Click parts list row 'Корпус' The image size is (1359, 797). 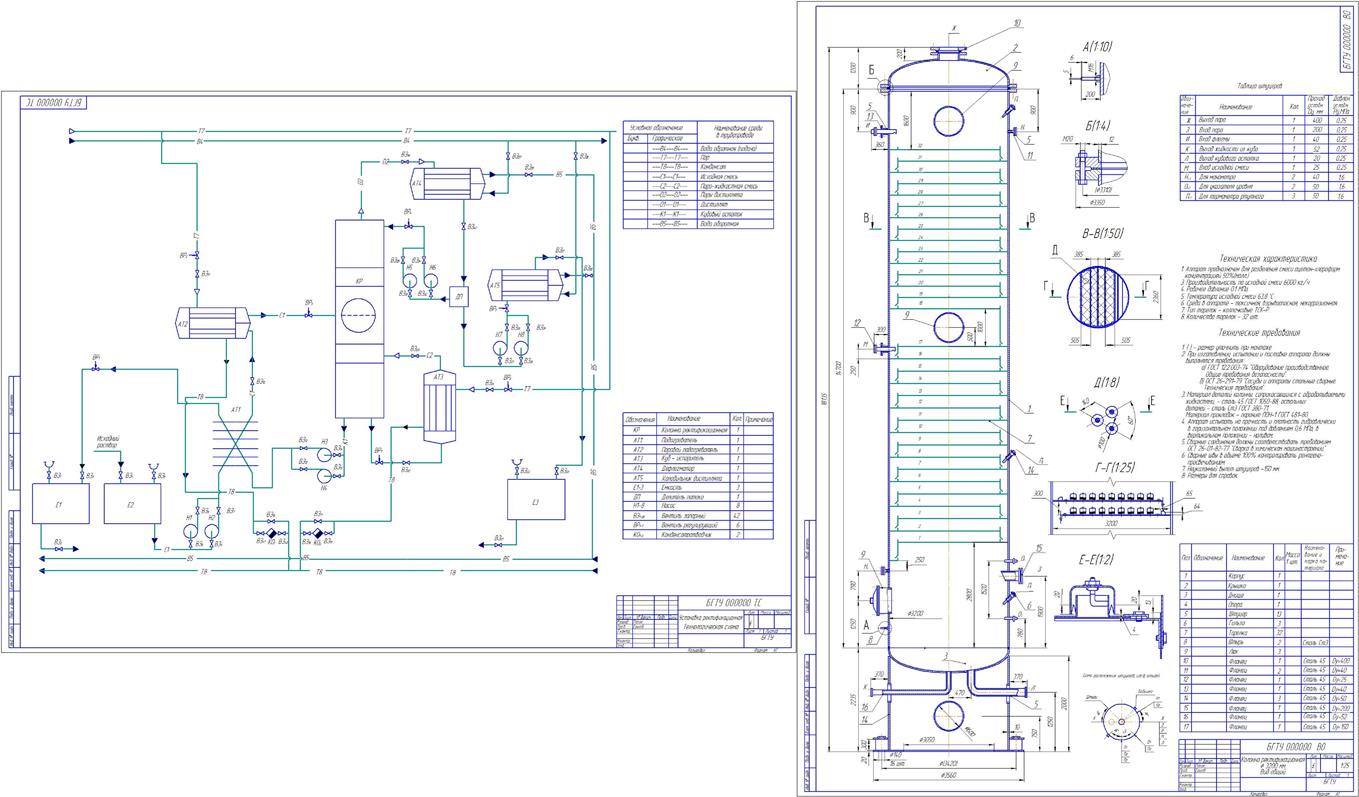click(x=1267, y=576)
